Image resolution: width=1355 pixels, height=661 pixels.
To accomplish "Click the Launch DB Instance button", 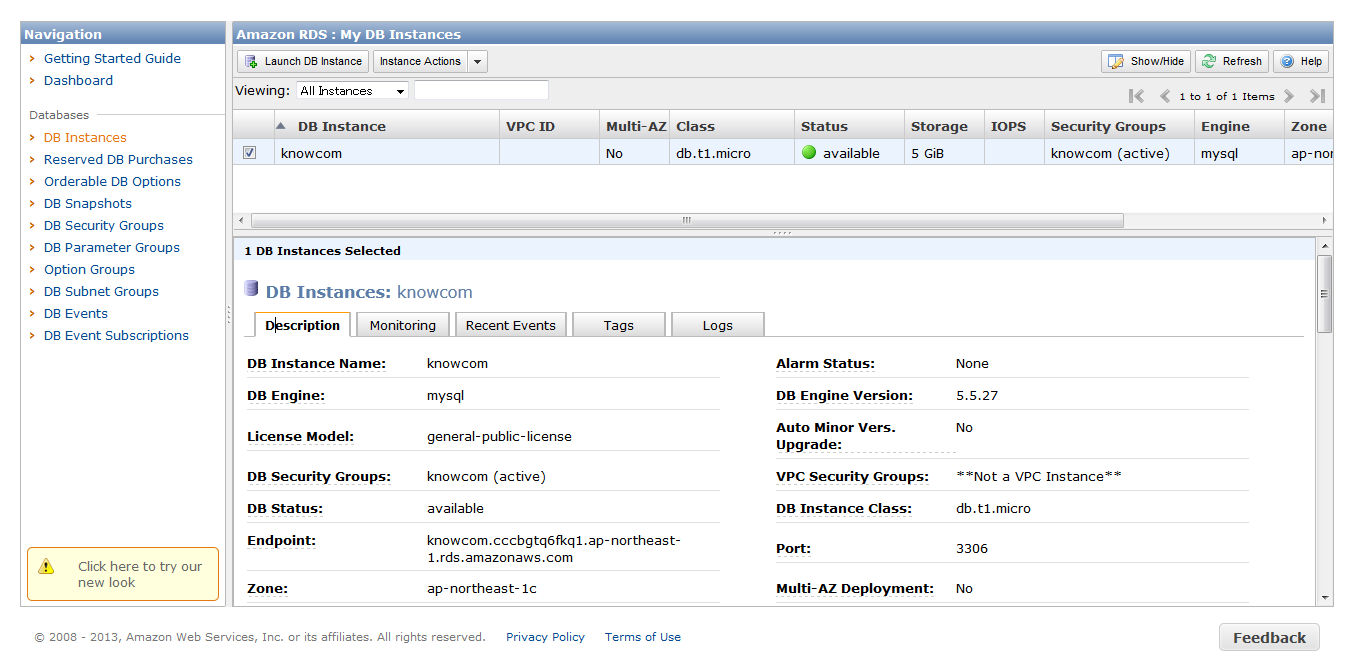I will (303, 62).
